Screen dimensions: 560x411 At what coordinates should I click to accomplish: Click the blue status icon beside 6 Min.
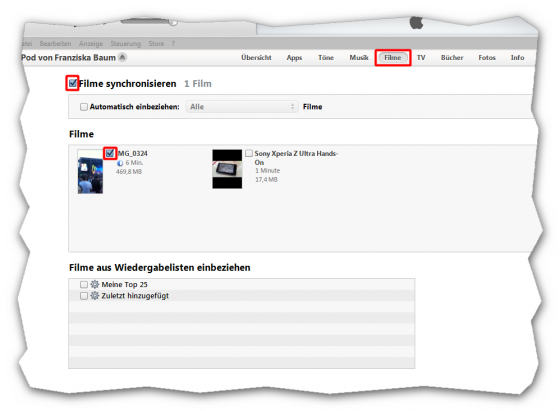point(120,163)
